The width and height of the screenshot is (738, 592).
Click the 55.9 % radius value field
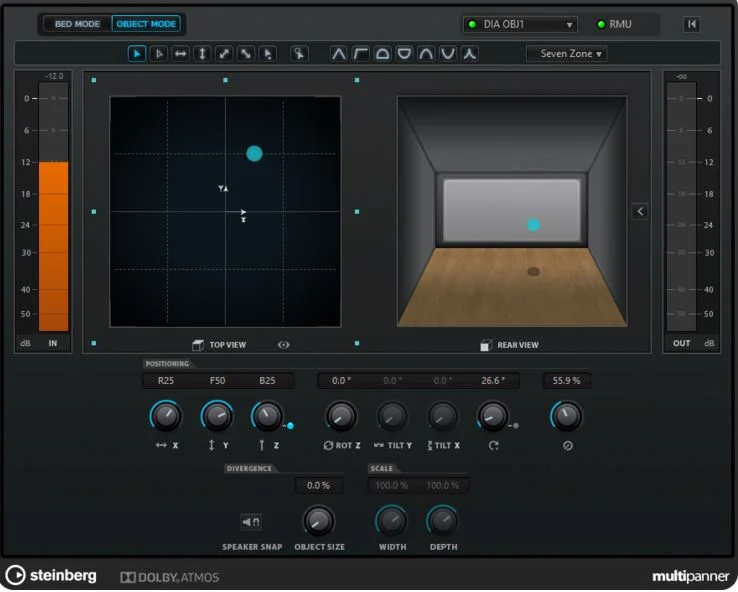(x=566, y=381)
